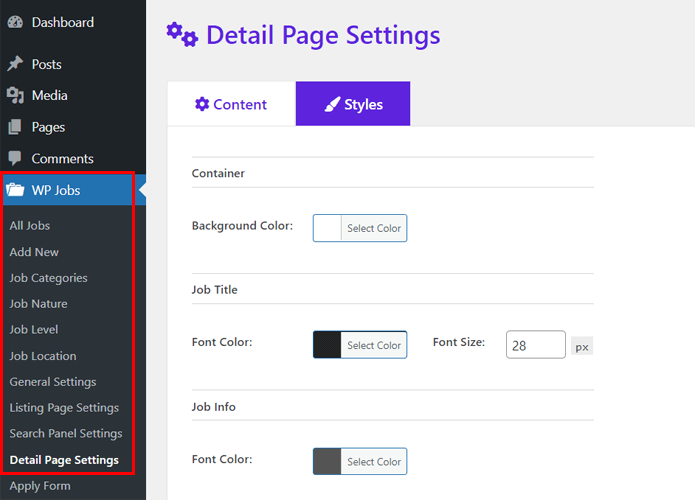
Task: Click Select Color for Background Color
Action: click(x=374, y=228)
